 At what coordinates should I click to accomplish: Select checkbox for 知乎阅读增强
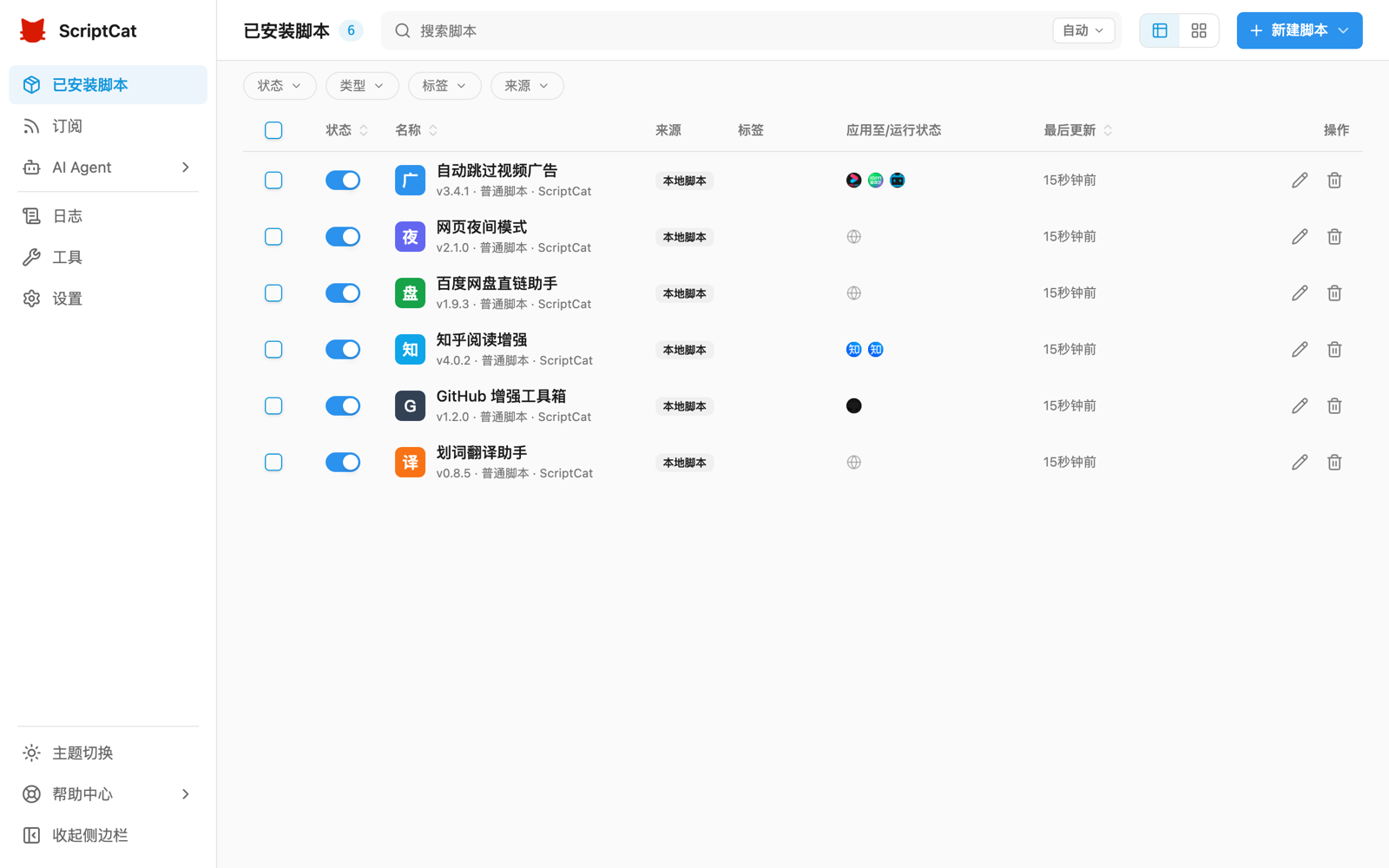[273, 350]
